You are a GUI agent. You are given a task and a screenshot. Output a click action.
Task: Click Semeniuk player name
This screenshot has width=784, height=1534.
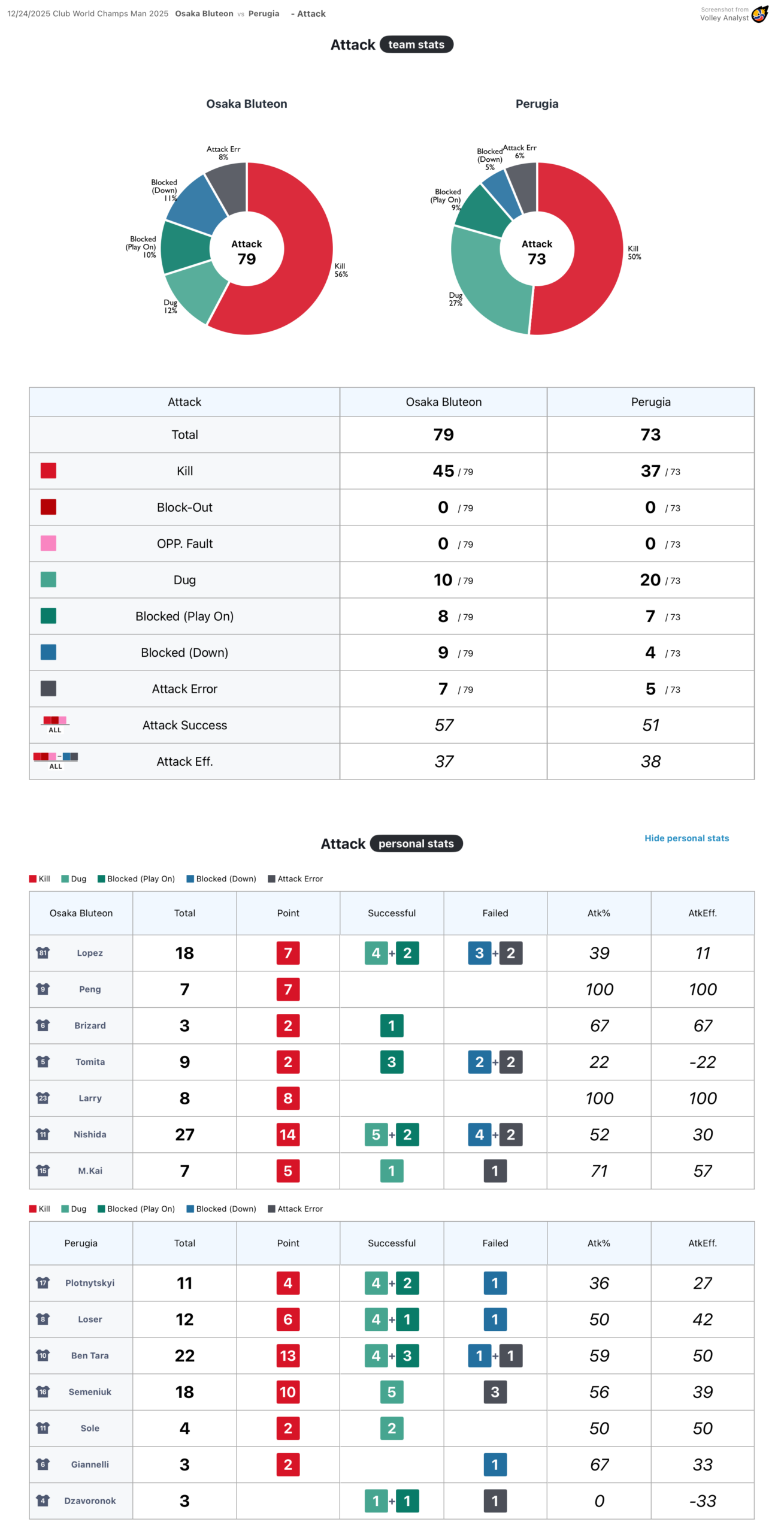(x=90, y=1391)
